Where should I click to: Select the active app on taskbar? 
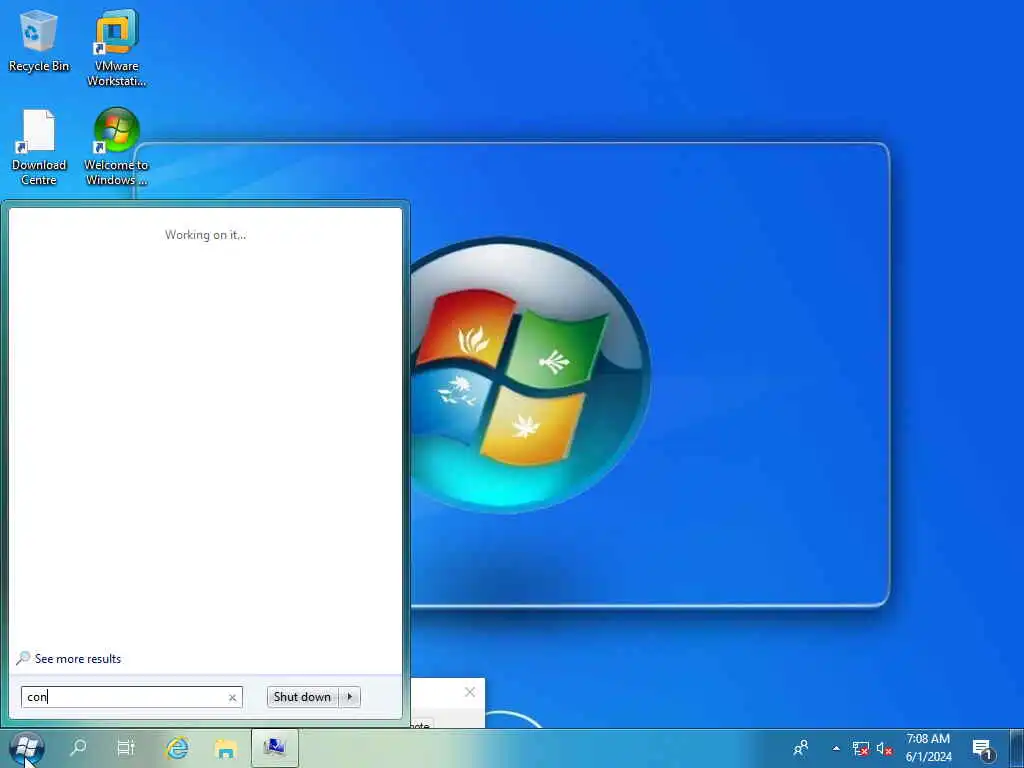click(275, 748)
